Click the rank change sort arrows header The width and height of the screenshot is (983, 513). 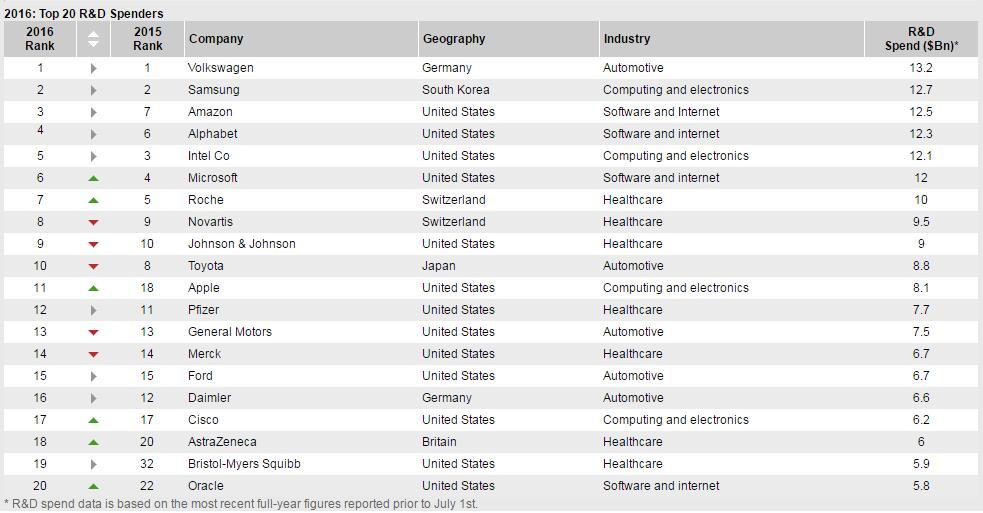tap(93, 39)
